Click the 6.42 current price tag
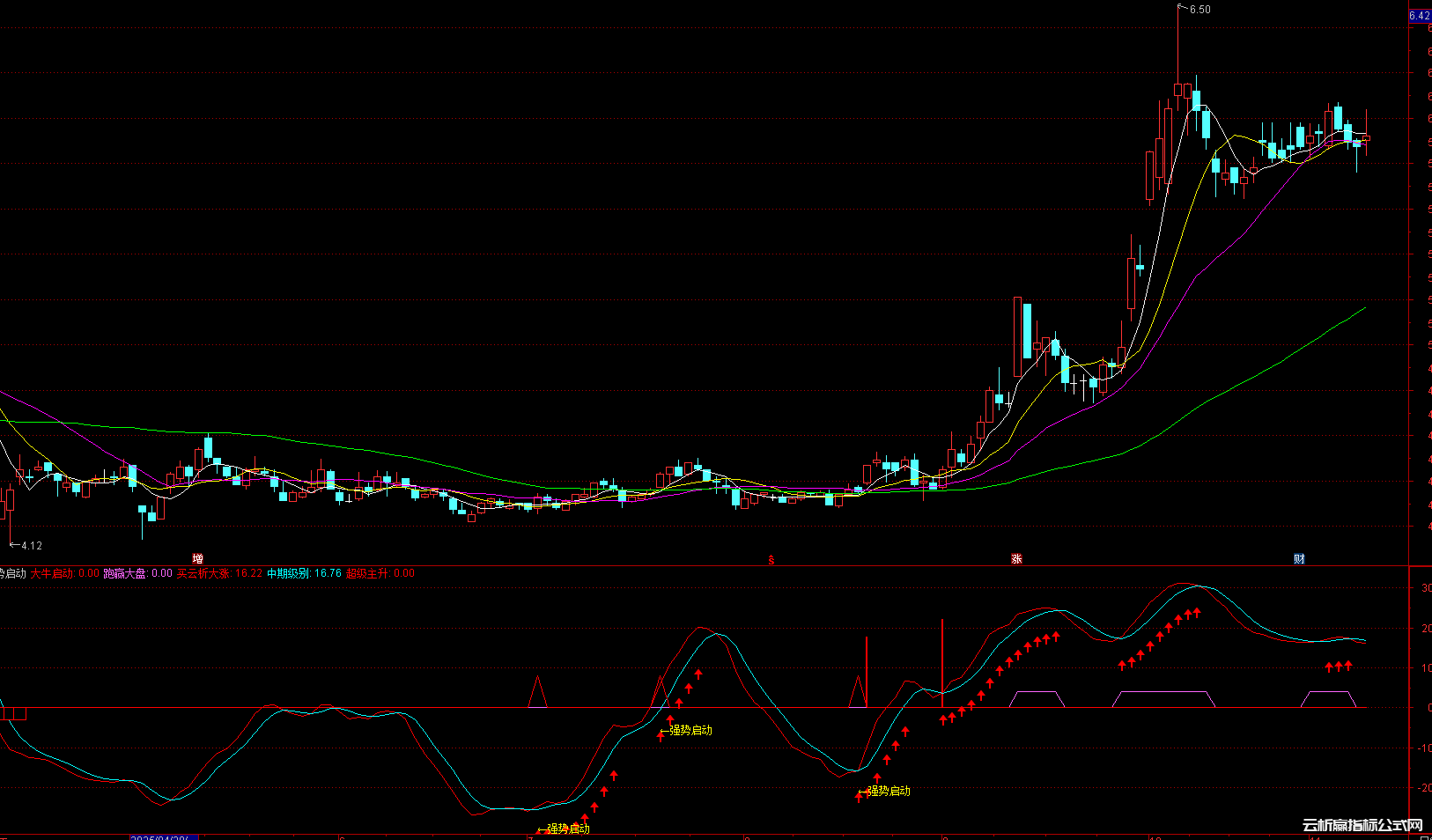Image resolution: width=1432 pixels, height=840 pixels. pyautogui.click(x=1420, y=16)
